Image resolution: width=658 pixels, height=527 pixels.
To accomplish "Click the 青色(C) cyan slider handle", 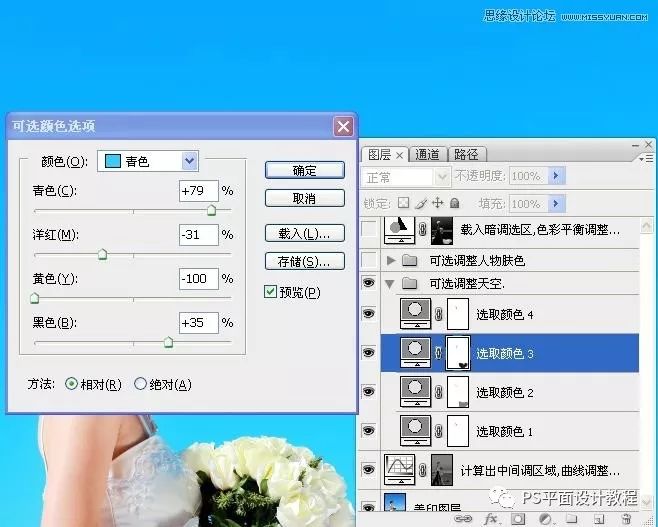I will tap(212, 209).
